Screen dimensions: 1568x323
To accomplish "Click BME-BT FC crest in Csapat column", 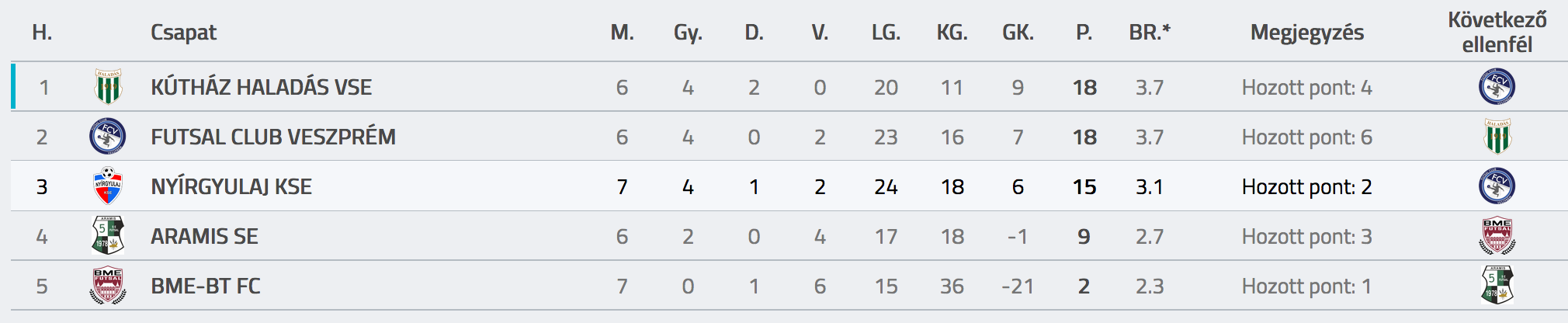I will click(x=108, y=286).
